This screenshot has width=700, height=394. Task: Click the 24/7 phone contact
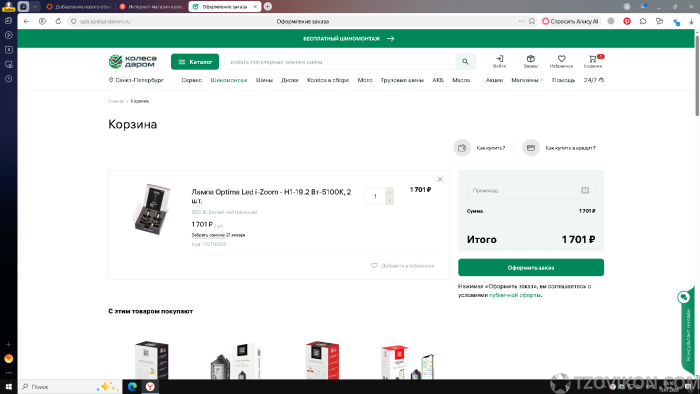click(x=594, y=80)
